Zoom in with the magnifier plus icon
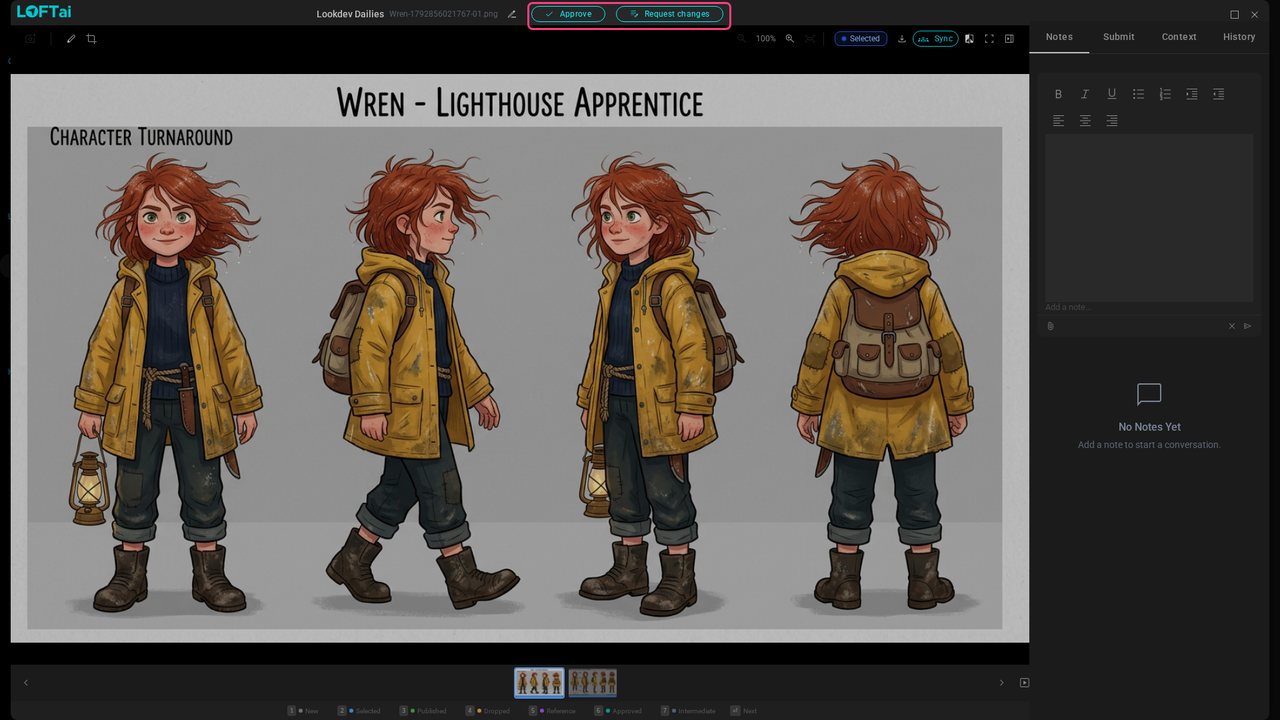 coord(790,39)
